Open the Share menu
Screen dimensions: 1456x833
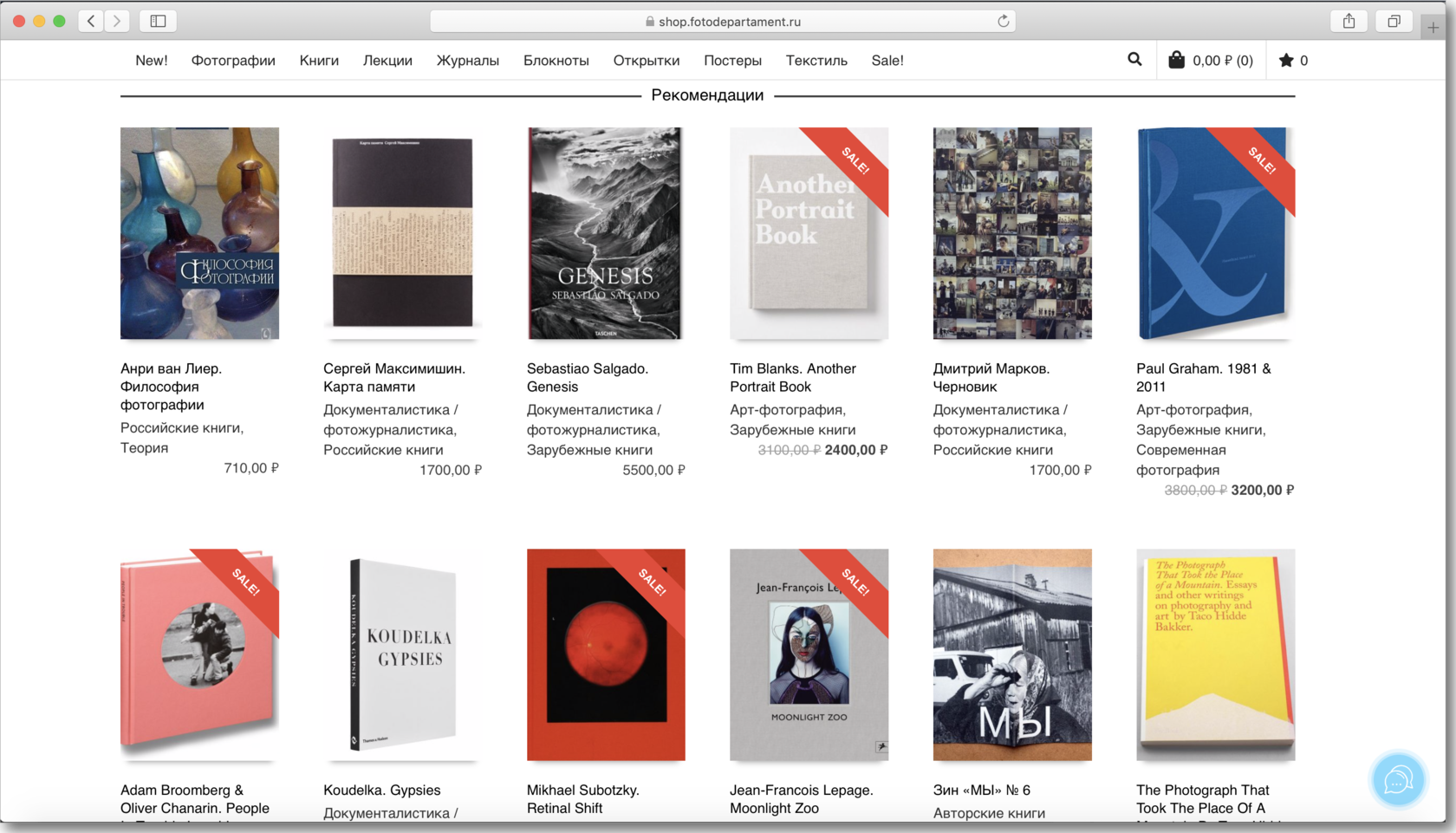pos(1349,21)
